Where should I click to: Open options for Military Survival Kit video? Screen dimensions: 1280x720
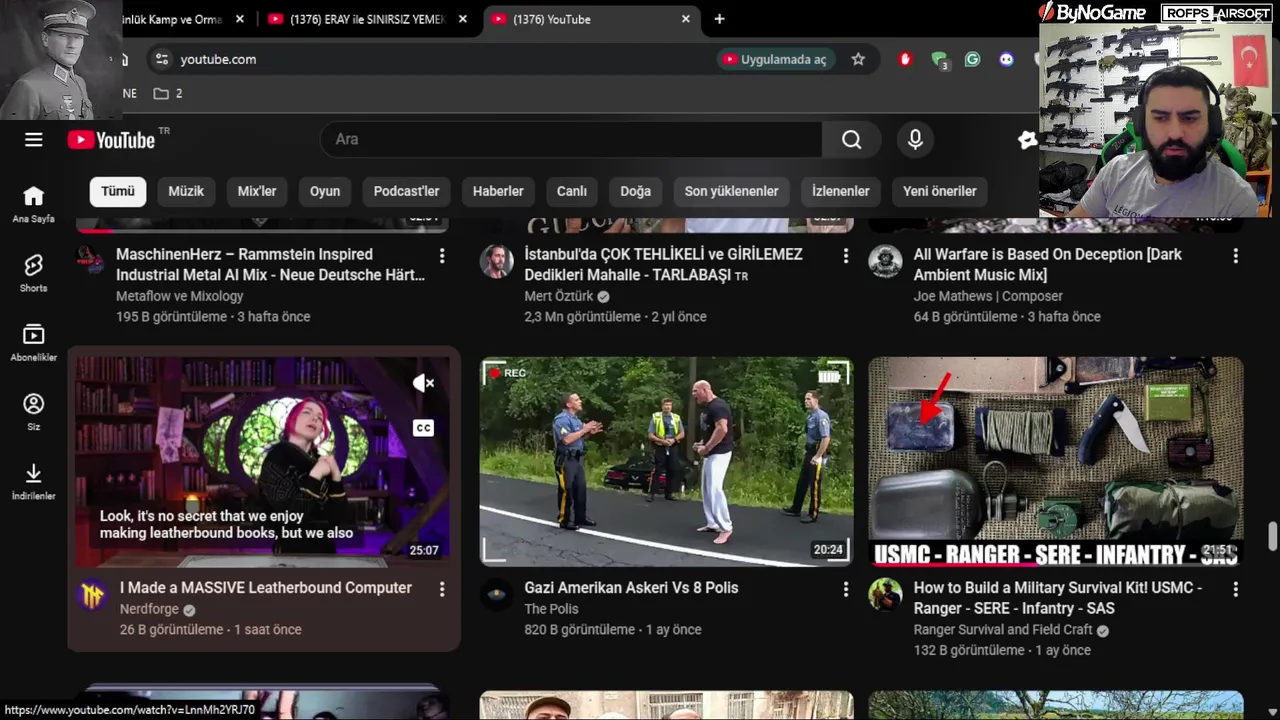click(x=1236, y=590)
